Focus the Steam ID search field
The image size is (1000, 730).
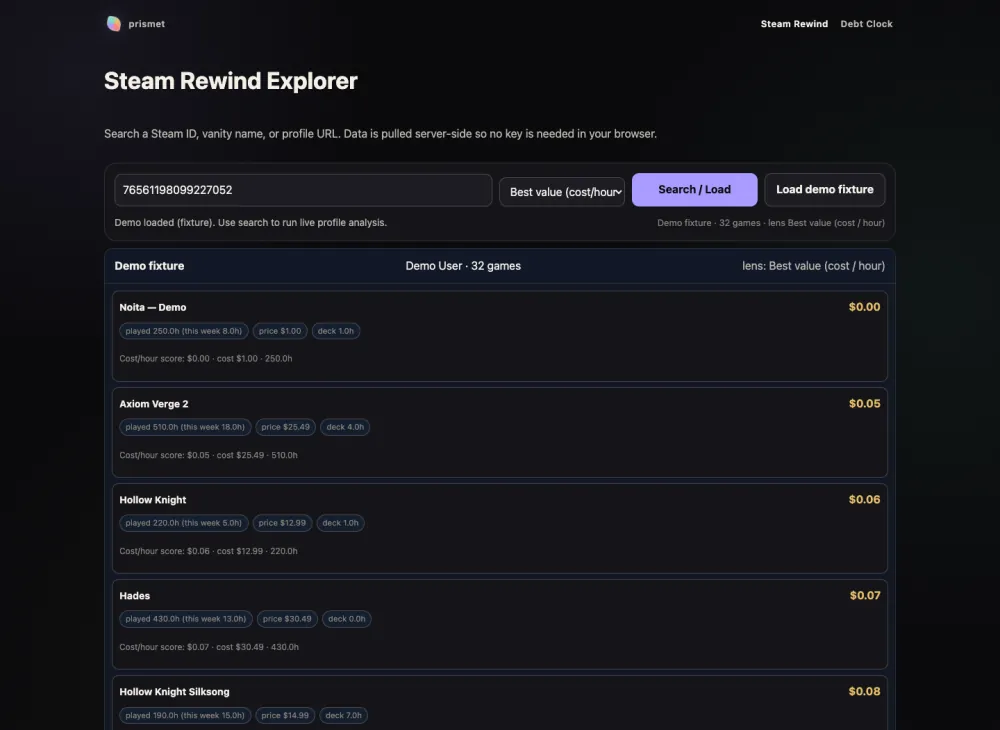(x=303, y=190)
